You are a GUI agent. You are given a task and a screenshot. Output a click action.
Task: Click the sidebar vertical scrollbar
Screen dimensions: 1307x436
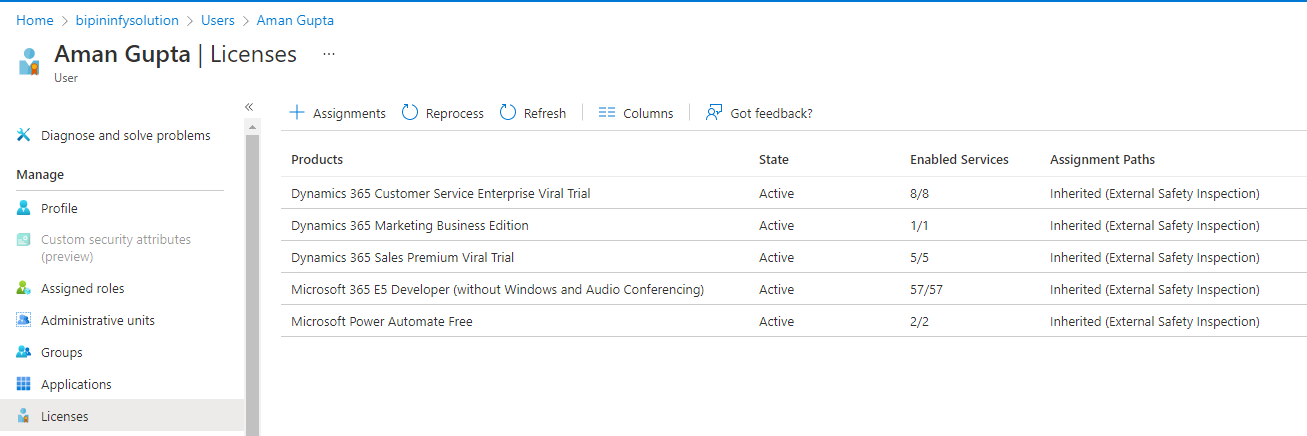coord(252,283)
